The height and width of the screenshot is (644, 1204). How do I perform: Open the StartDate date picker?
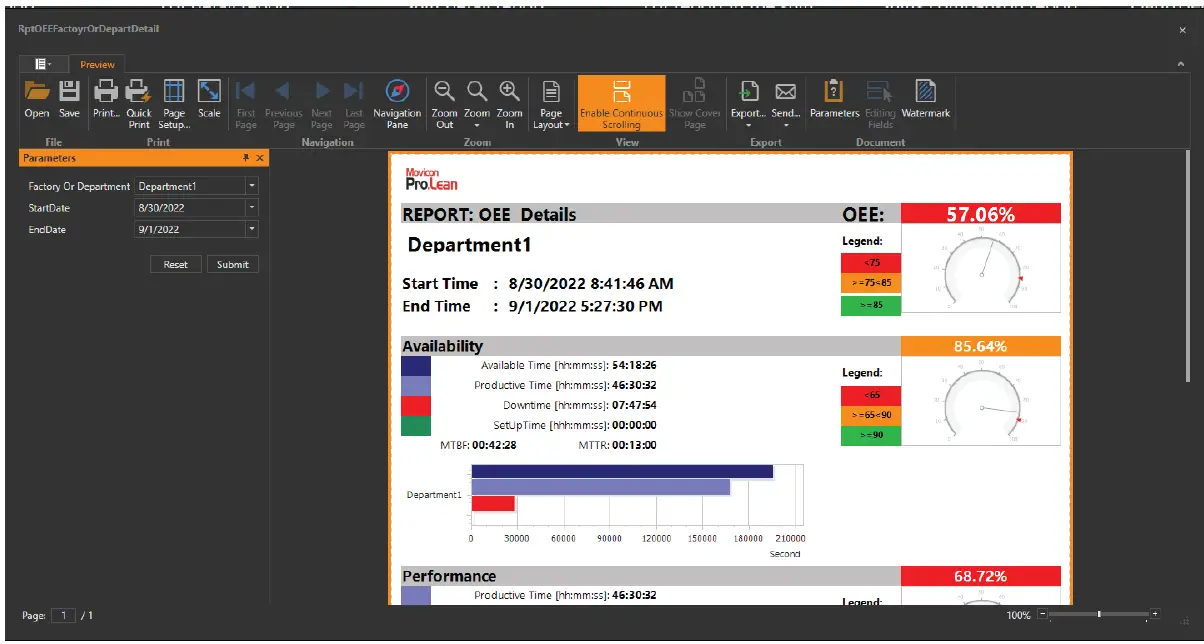pos(253,207)
